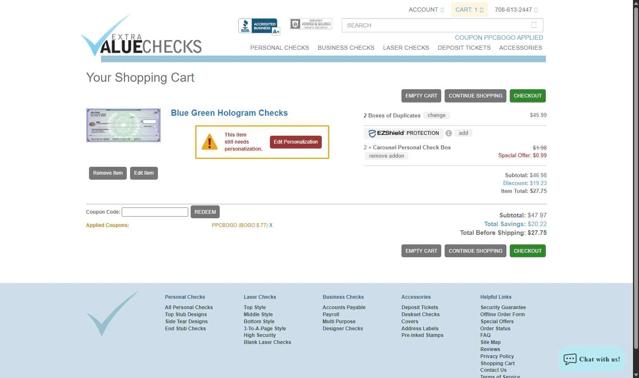The image size is (639, 378).
Task: Click the Total Before Shipping: $27.75 text
Action: point(503,233)
